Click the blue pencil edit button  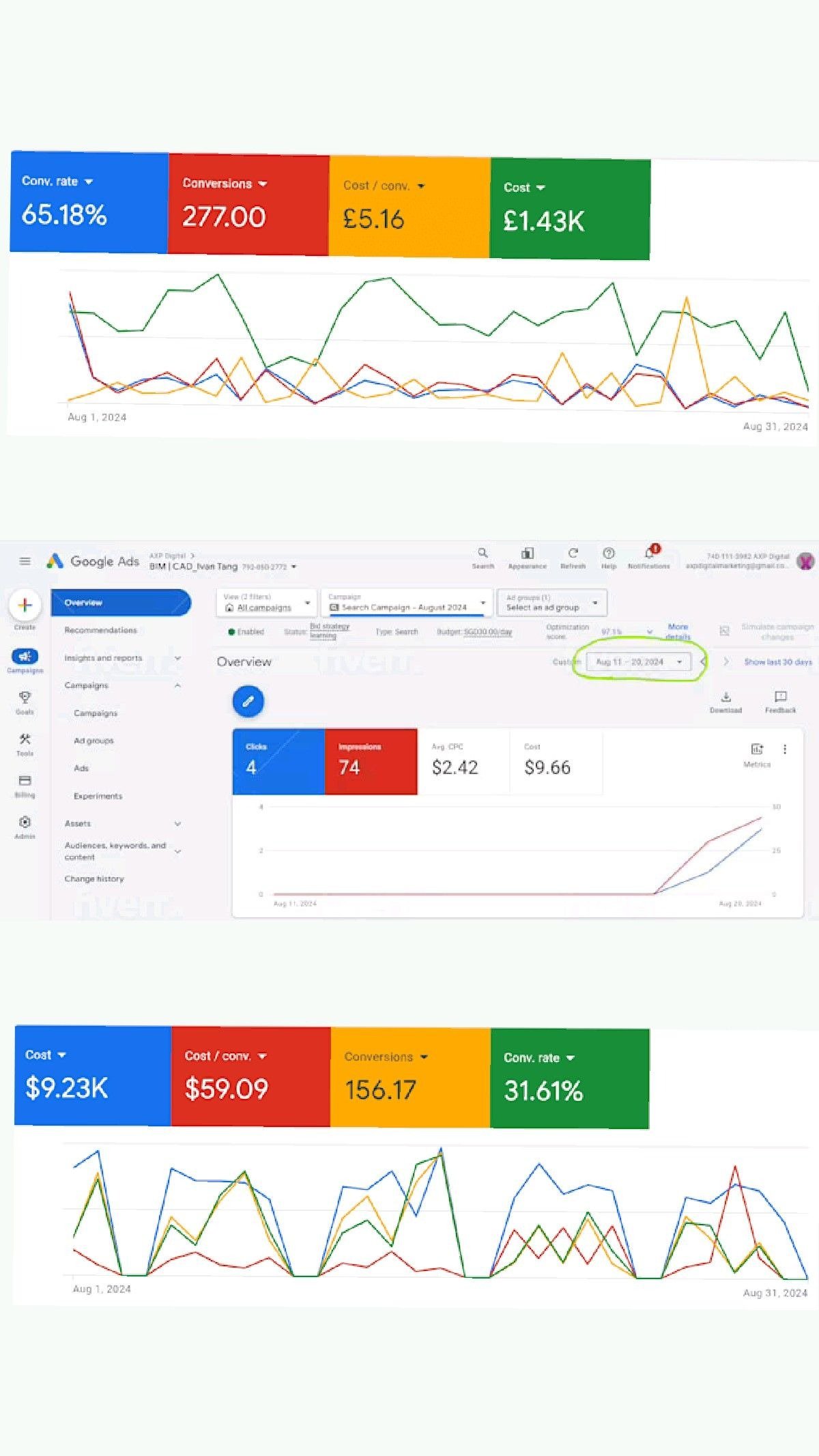pos(248,701)
